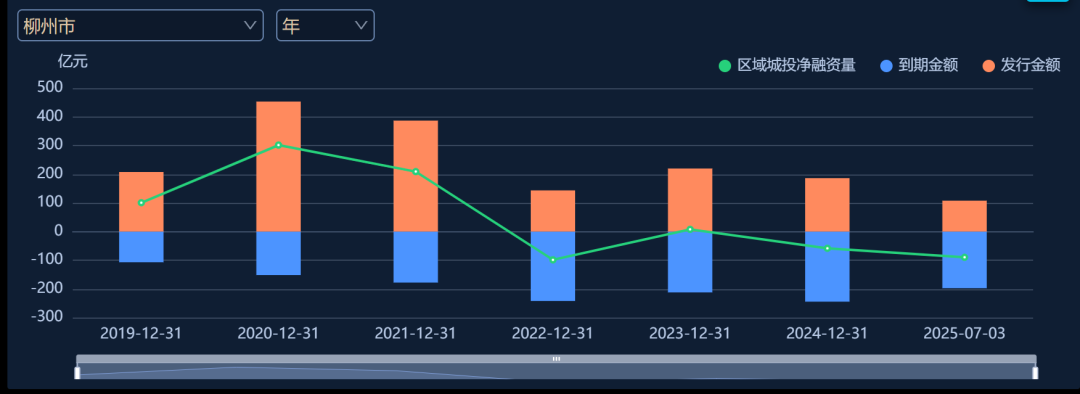Image resolution: width=1080 pixels, height=394 pixels.
Task: Click the line point at 2023-12-31
Action: [x=689, y=229]
